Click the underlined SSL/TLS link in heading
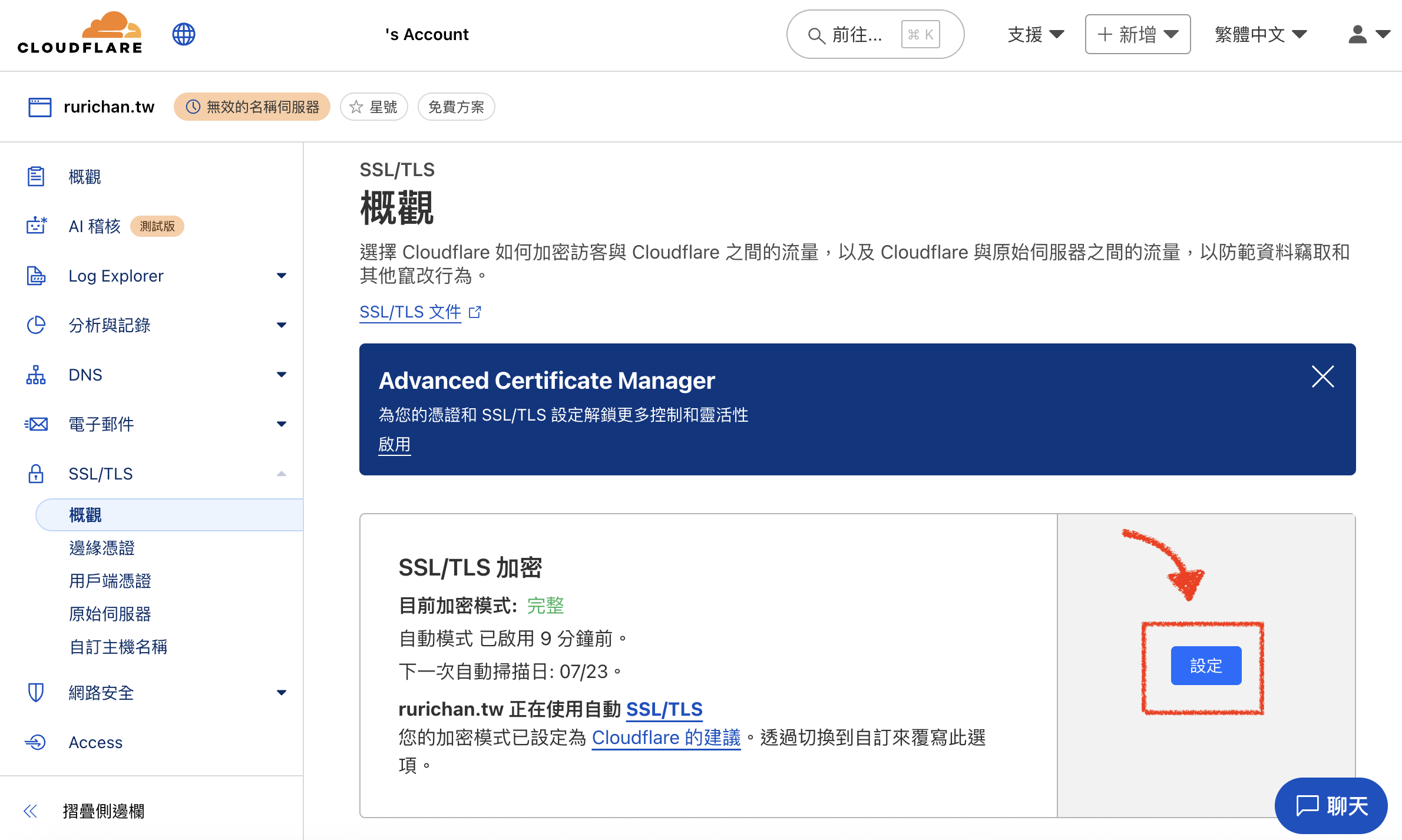The width and height of the screenshot is (1402, 840). [x=664, y=709]
